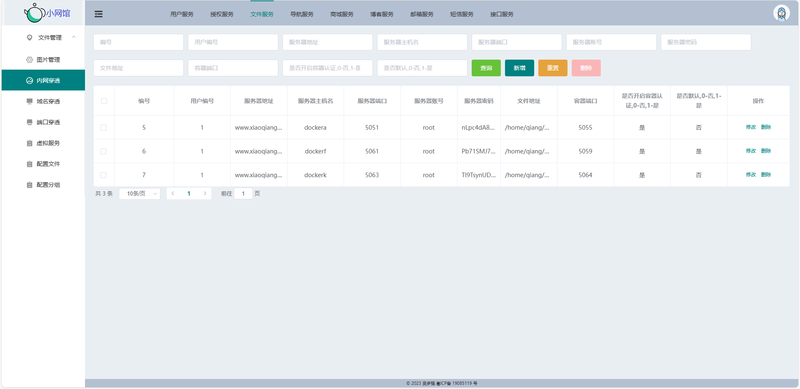800x389 pixels.
Task: Click the dockera hostname cell
Action: (315, 128)
